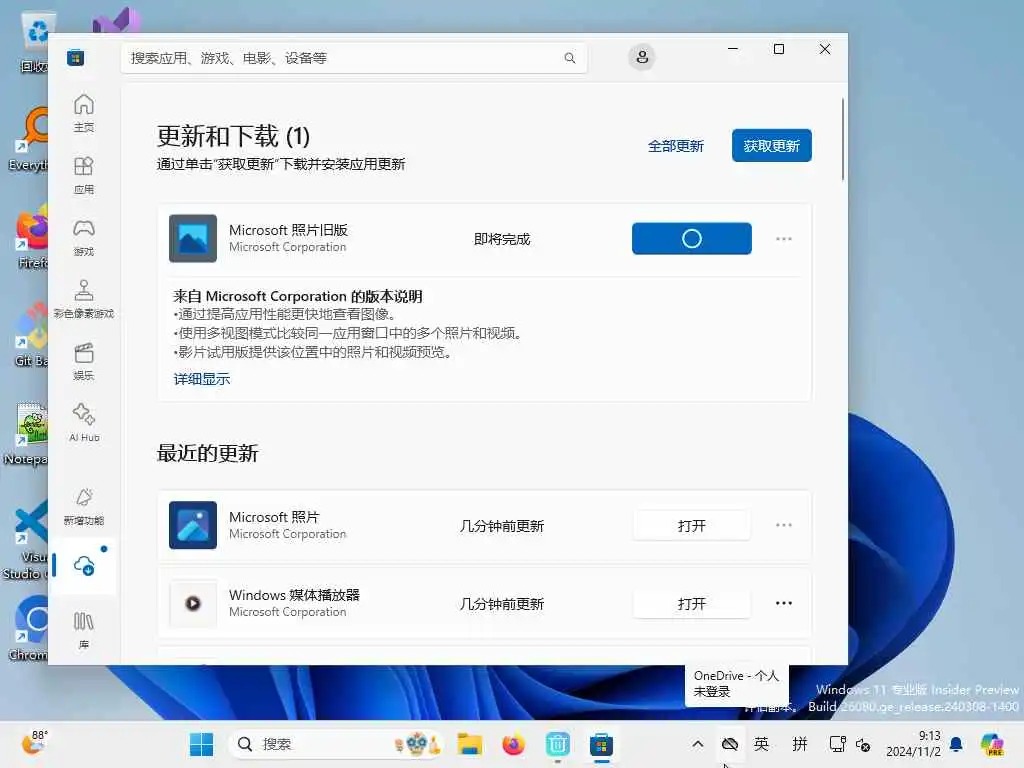Image resolution: width=1024 pixels, height=768 pixels.
Task: Click the Store window vertical scrollbar
Action: point(842,138)
